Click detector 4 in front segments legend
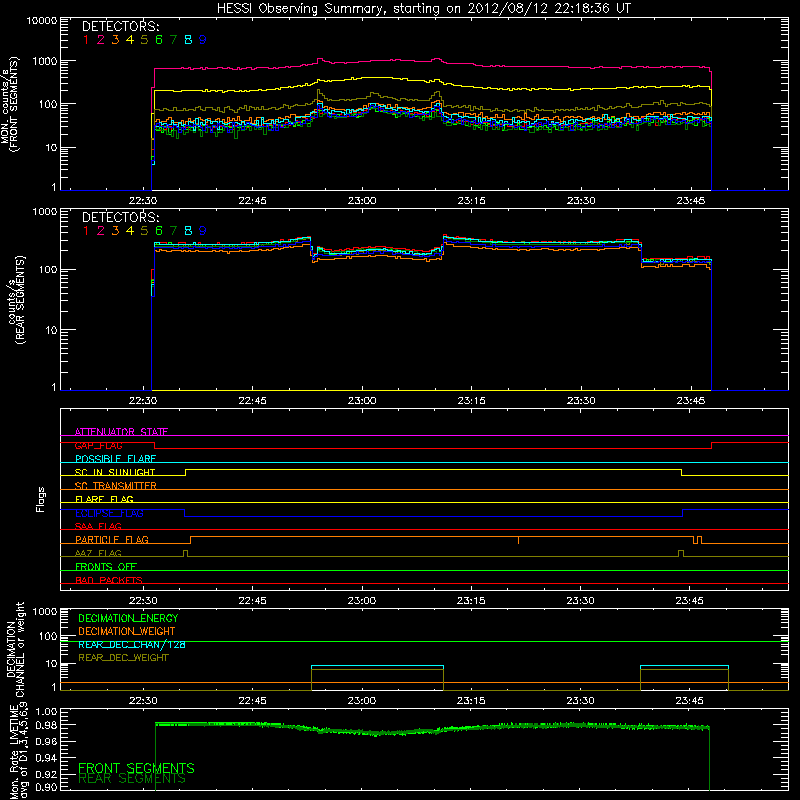The image size is (800, 800). tap(130, 40)
